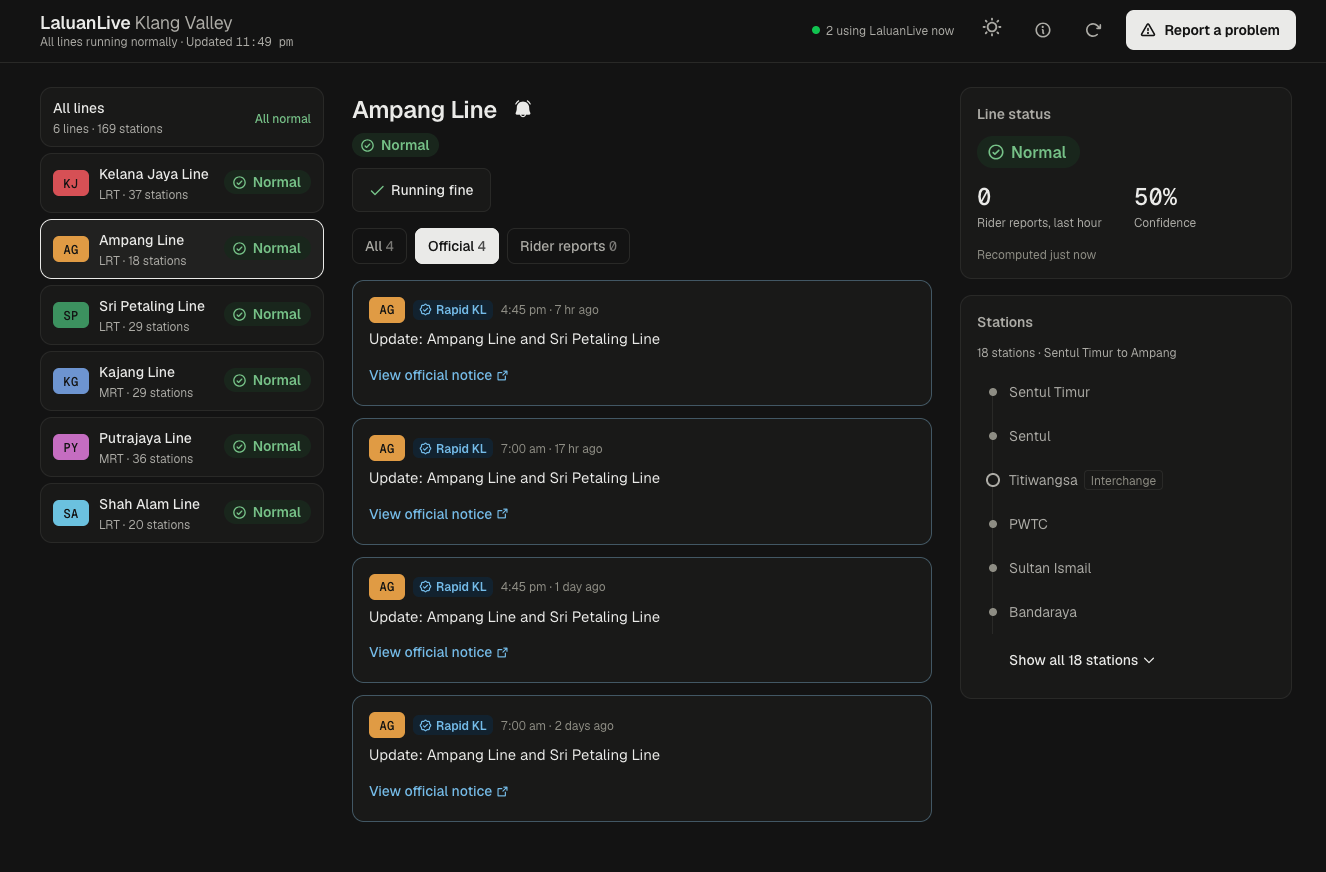The height and width of the screenshot is (872, 1326).
Task: Click the green live users dot
Action: click(816, 30)
